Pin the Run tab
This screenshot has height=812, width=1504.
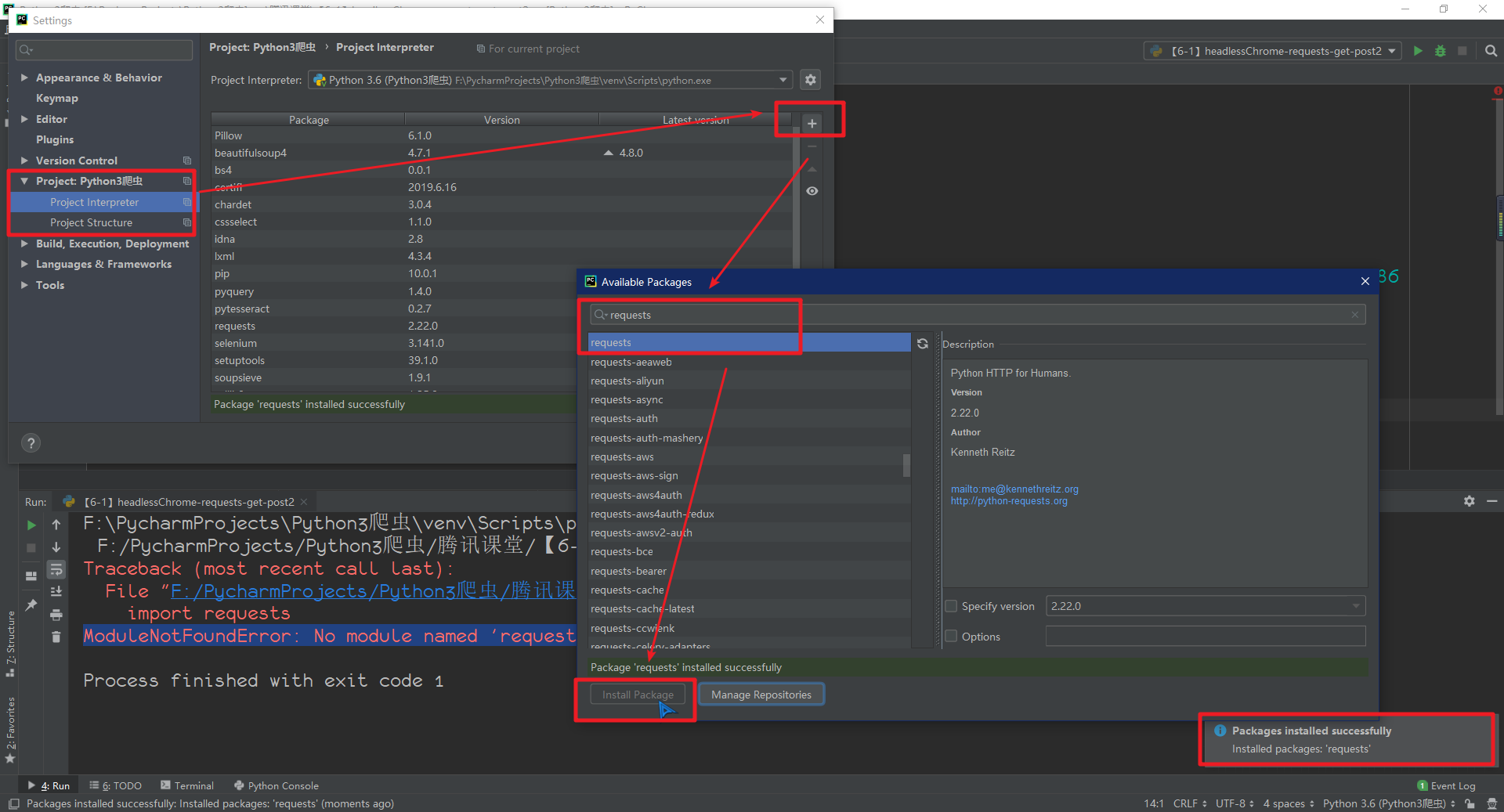point(31,604)
